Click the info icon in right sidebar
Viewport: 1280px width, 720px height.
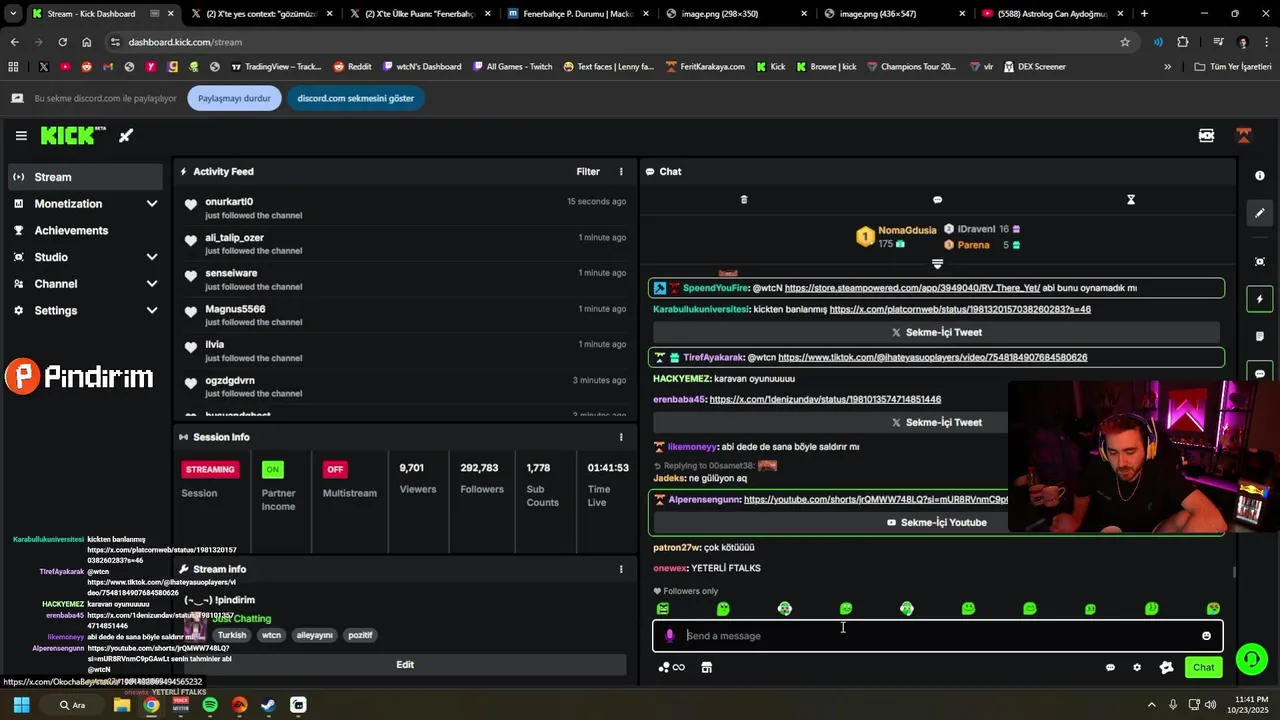1260,176
